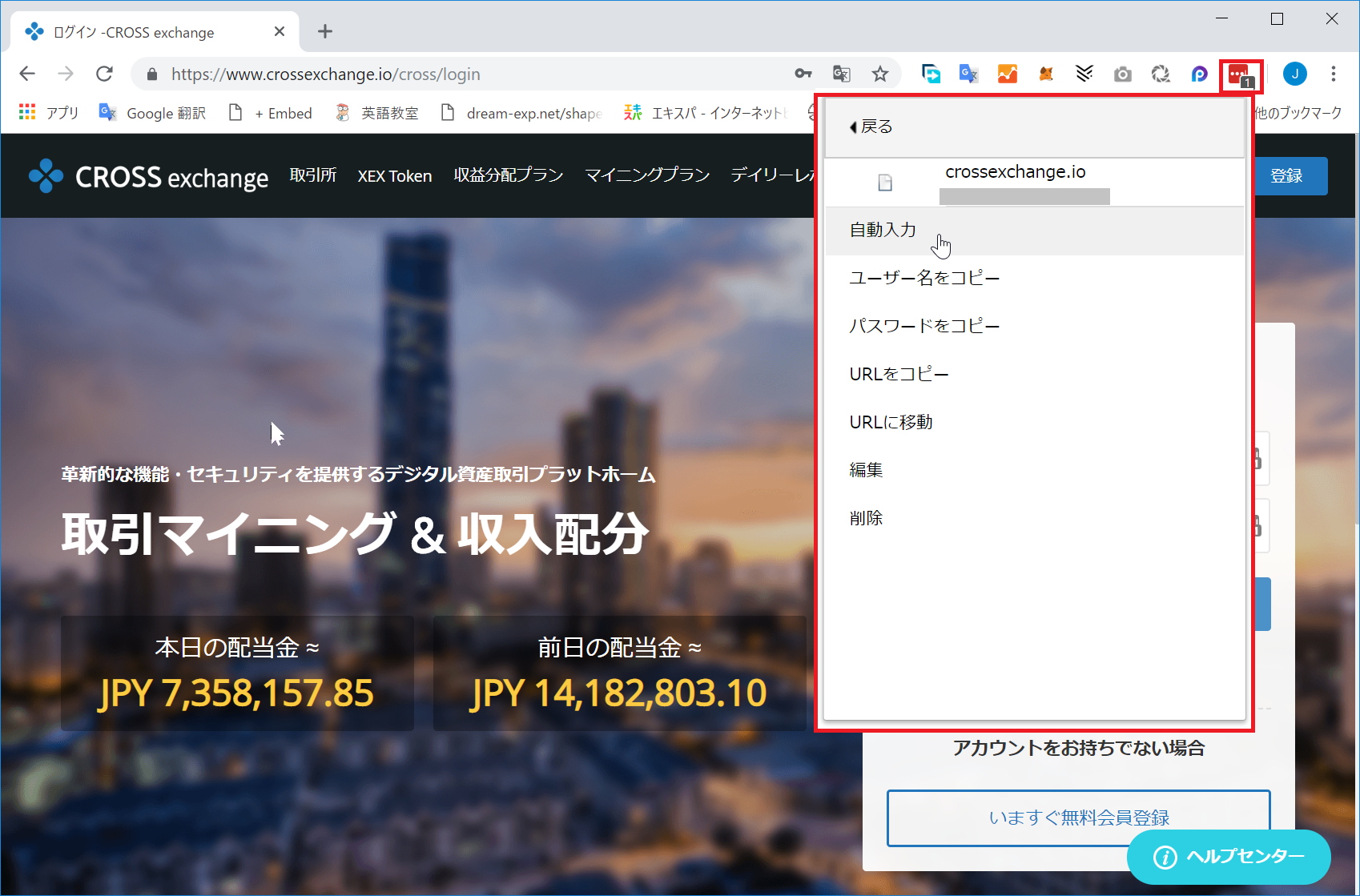Click the browser forward arrow
Screen dimensions: 1360x896
(x=66, y=74)
